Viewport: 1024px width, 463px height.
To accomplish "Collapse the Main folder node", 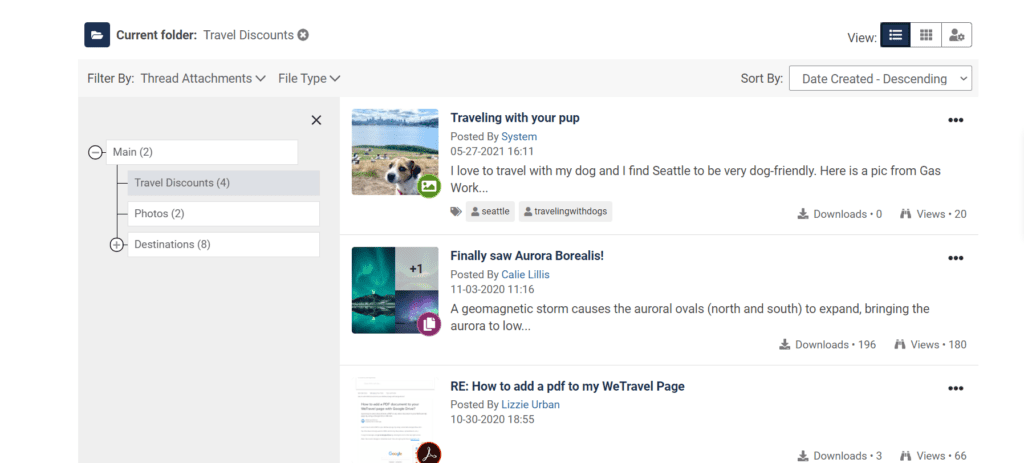I will [x=96, y=152].
